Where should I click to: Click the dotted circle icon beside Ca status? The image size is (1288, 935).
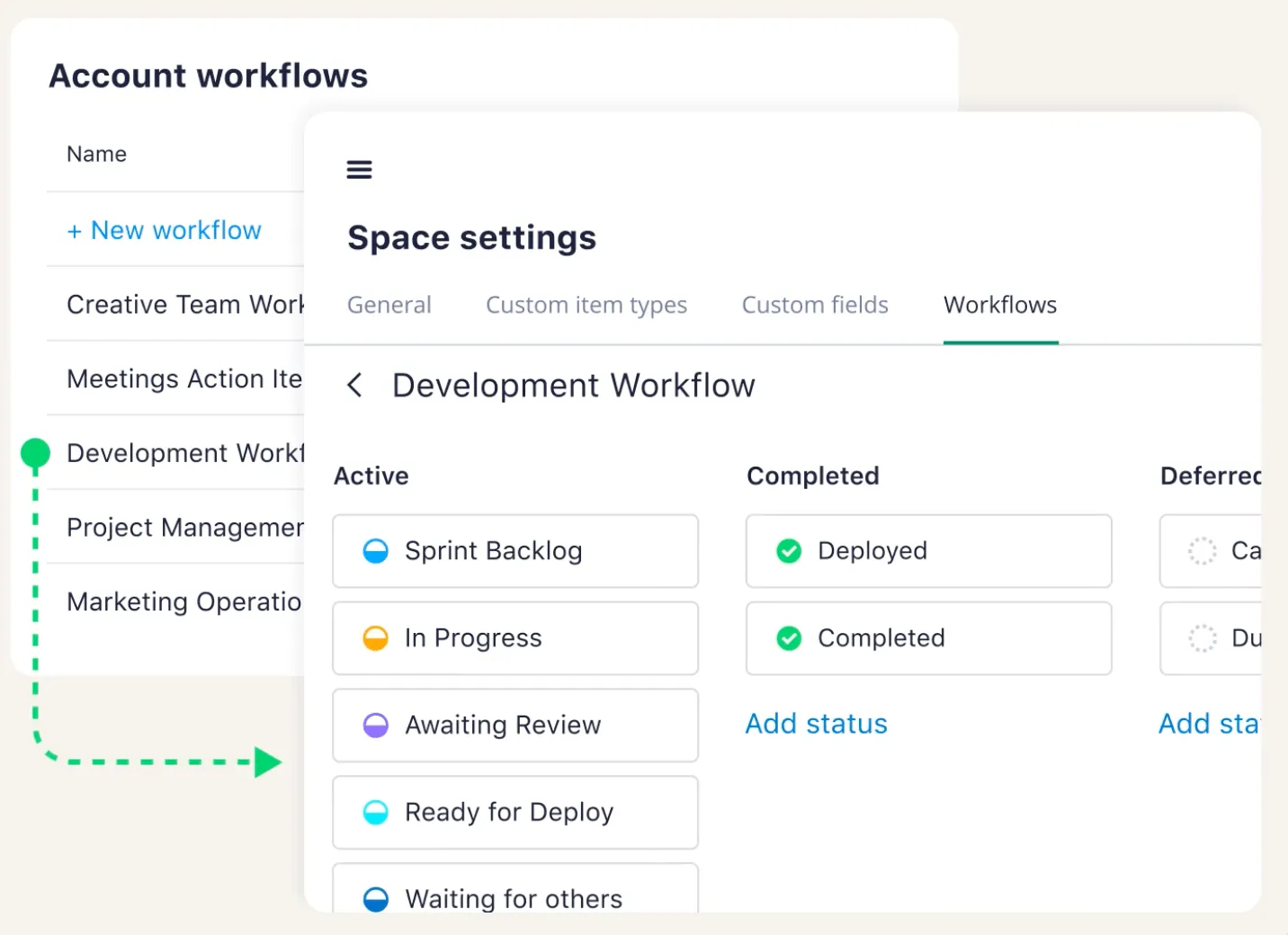(x=1203, y=551)
